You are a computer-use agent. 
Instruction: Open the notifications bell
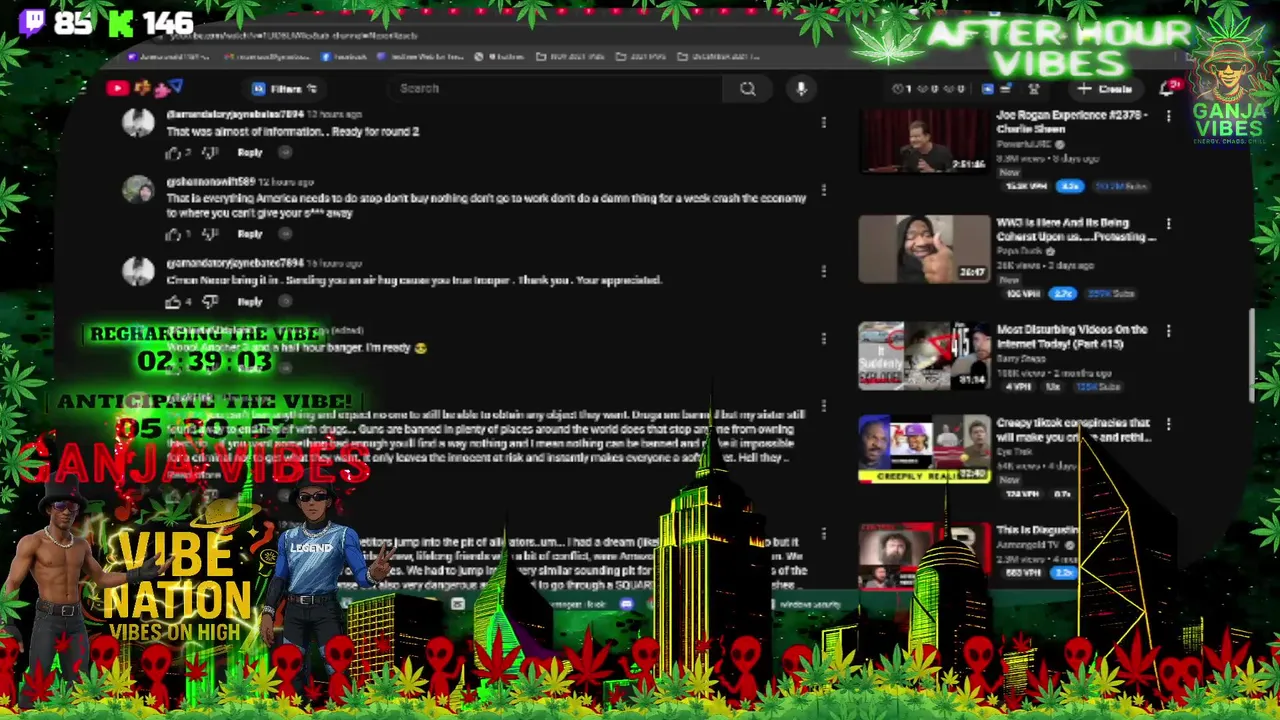(1167, 88)
